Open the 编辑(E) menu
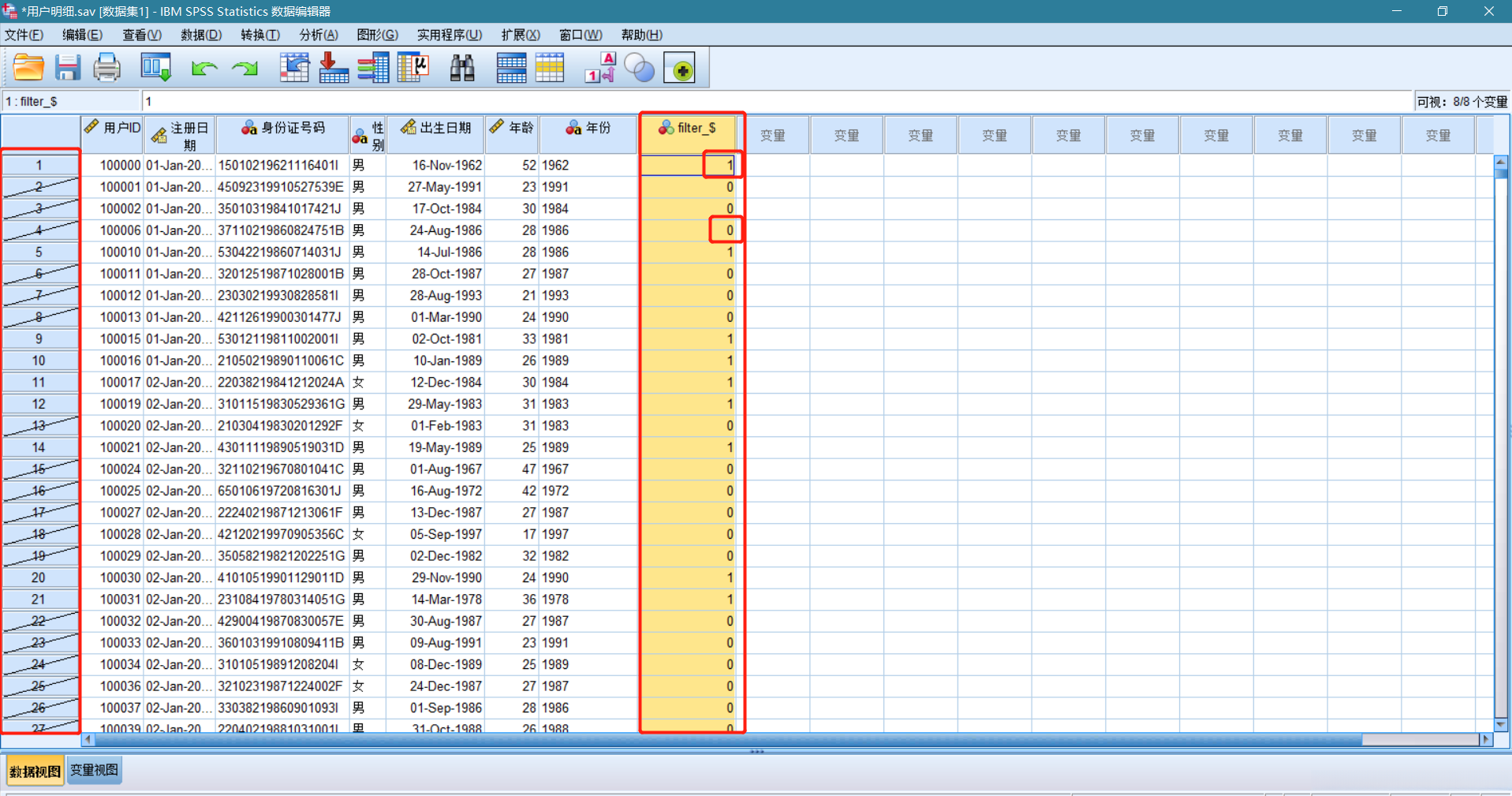 [x=83, y=35]
